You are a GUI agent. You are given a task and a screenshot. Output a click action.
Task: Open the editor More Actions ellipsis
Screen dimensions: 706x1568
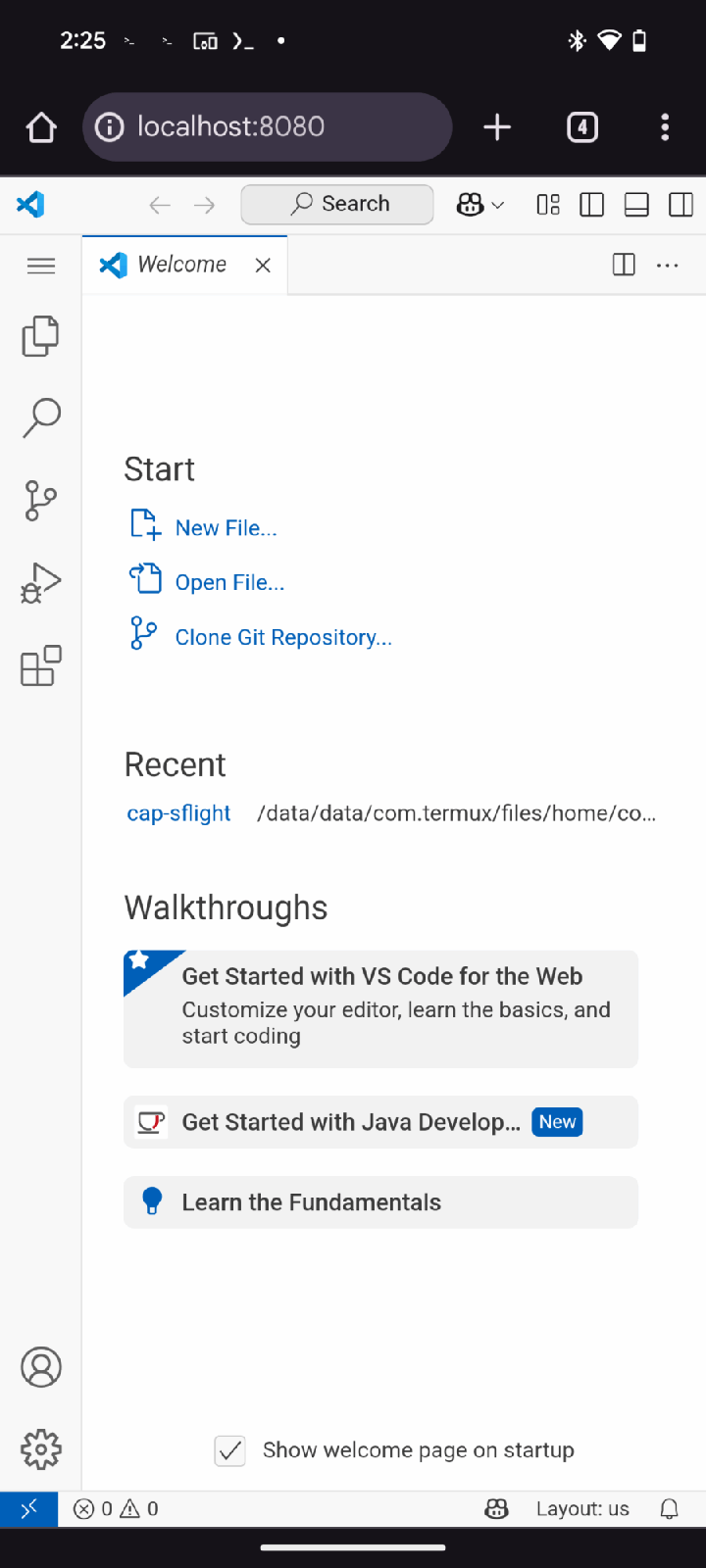tap(668, 265)
